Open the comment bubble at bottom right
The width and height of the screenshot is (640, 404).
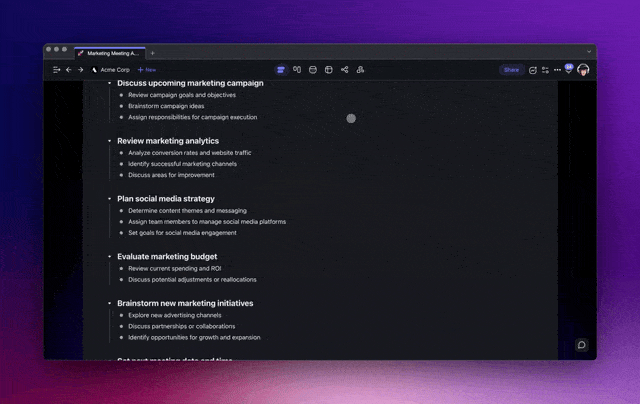click(581, 345)
